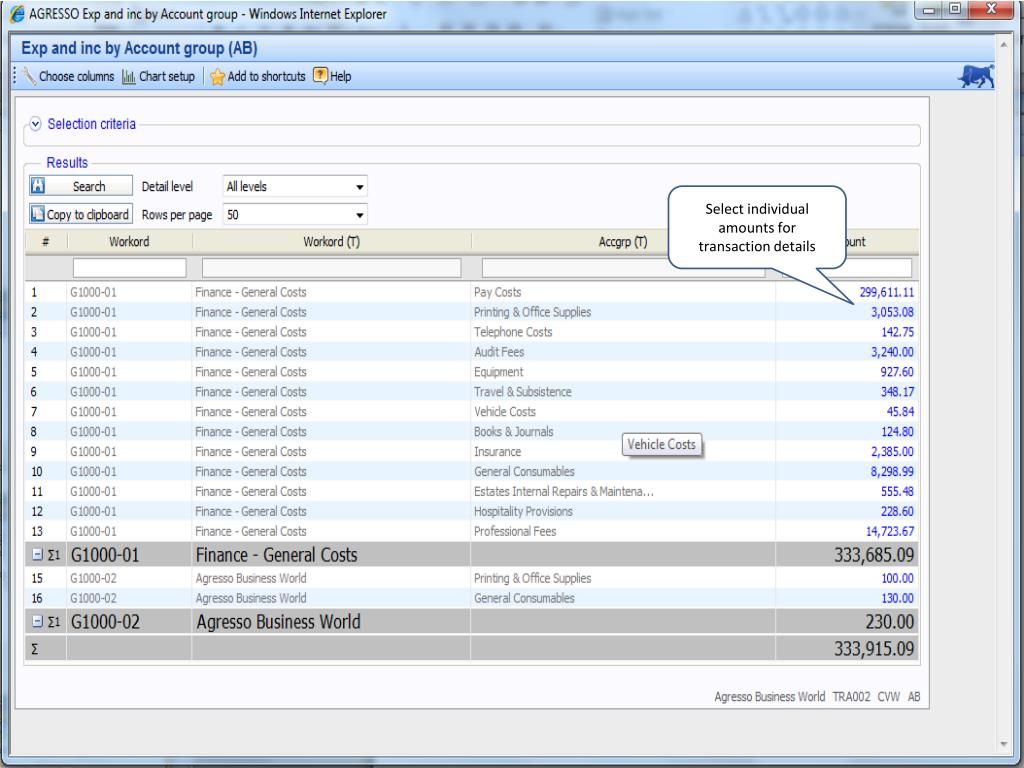Open Travel & Subsistence amount 348.17
This screenshot has width=1024, height=768.
(897, 392)
